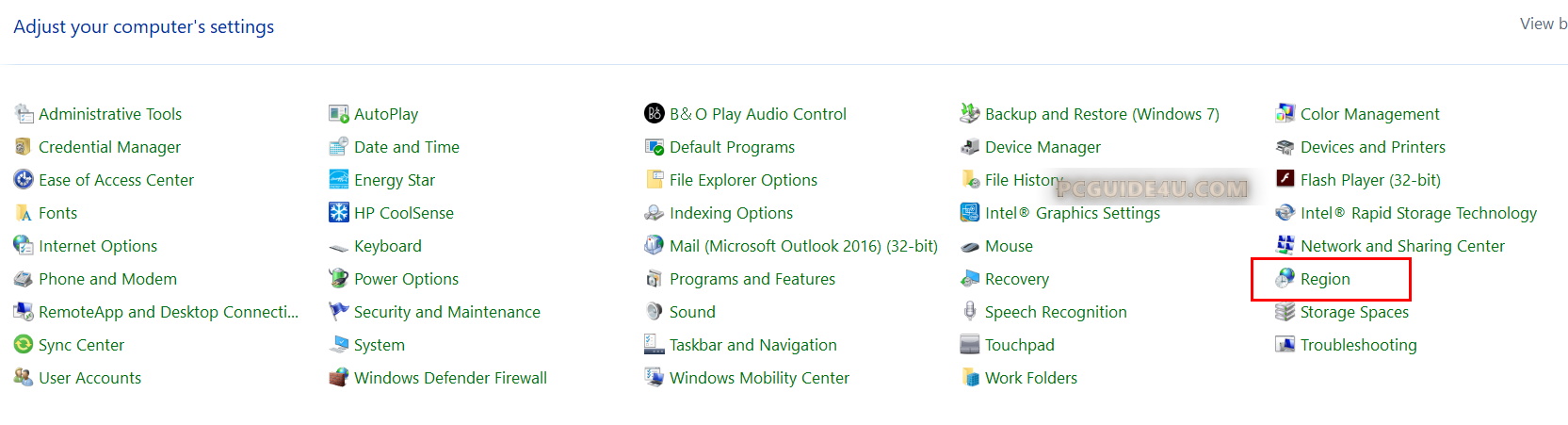The width and height of the screenshot is (1568, 425).
Task: Click the Windows Defender Firewall icon
Action: (x=338, y=378)
